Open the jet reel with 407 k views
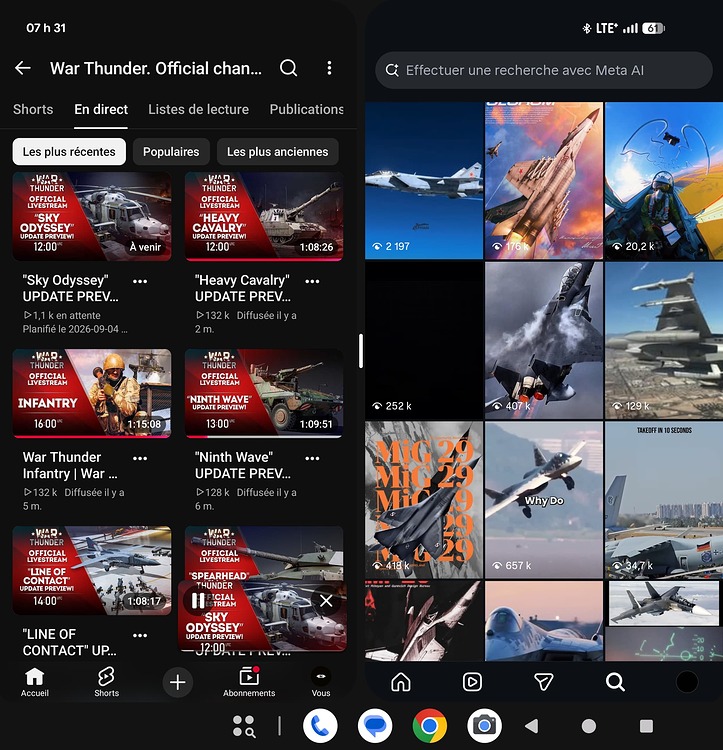 point(544,340)
